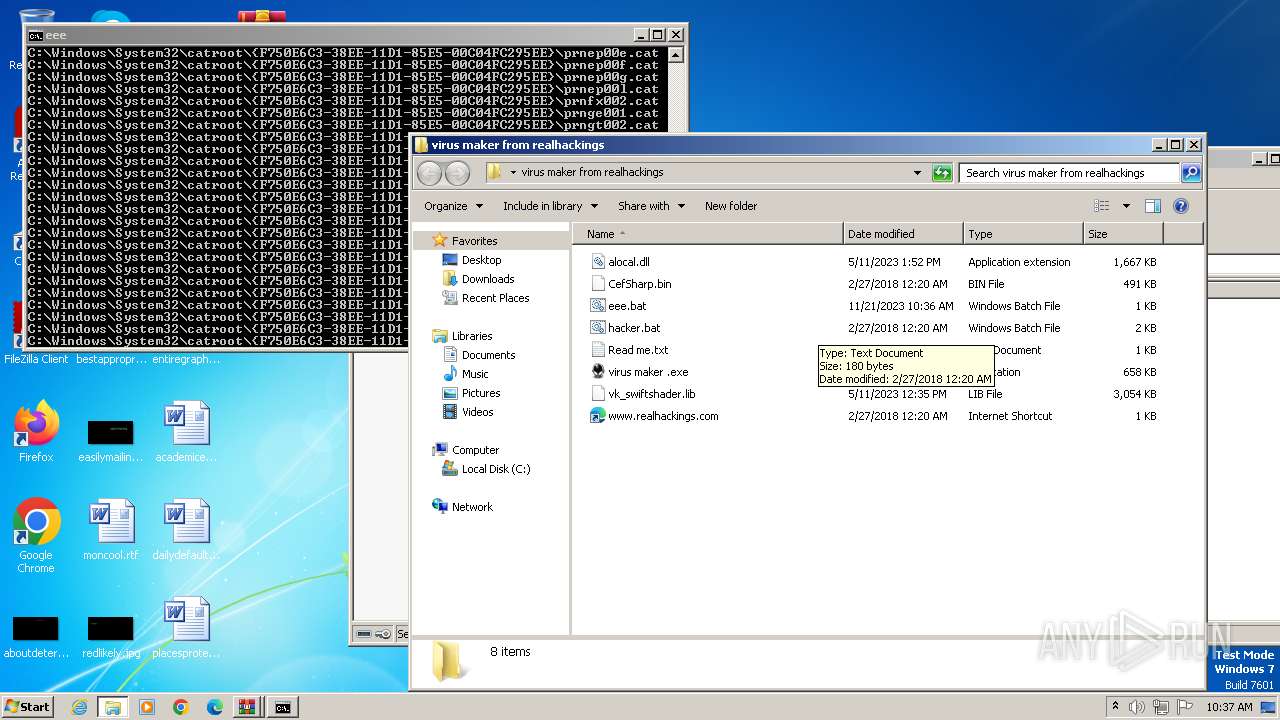
Task: Open the Documents library
Action: (488, 355)
